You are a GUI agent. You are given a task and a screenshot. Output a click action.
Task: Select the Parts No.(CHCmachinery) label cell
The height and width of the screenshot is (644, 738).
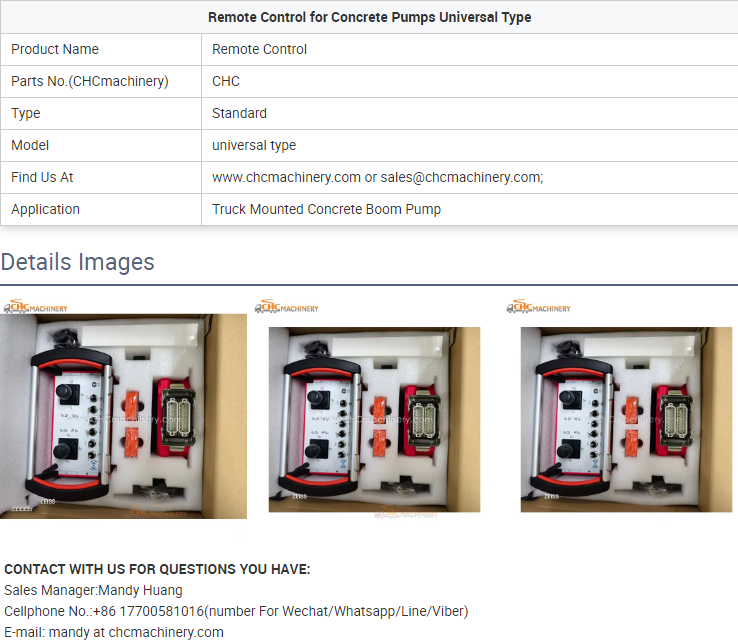101,81
